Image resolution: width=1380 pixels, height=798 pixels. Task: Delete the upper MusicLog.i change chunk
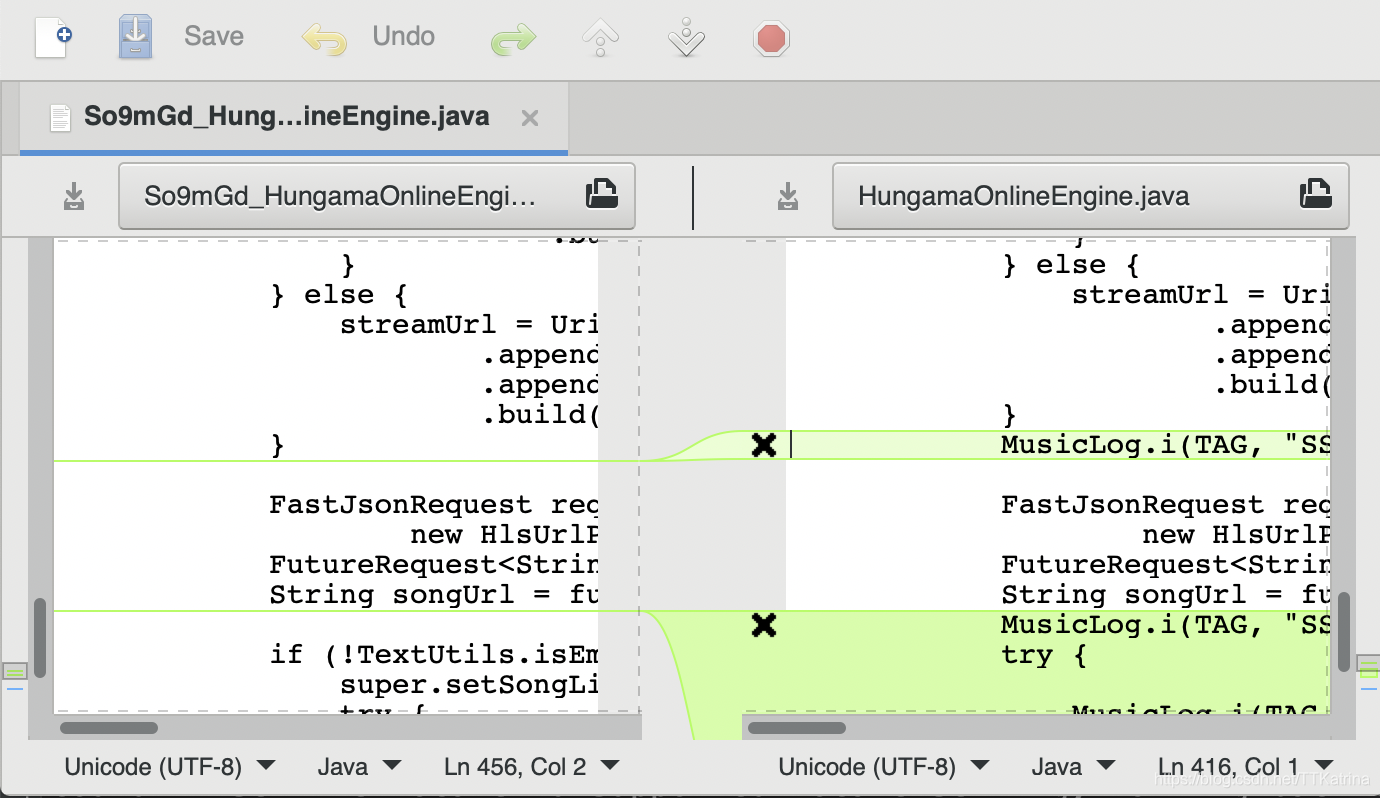(764, 445)
